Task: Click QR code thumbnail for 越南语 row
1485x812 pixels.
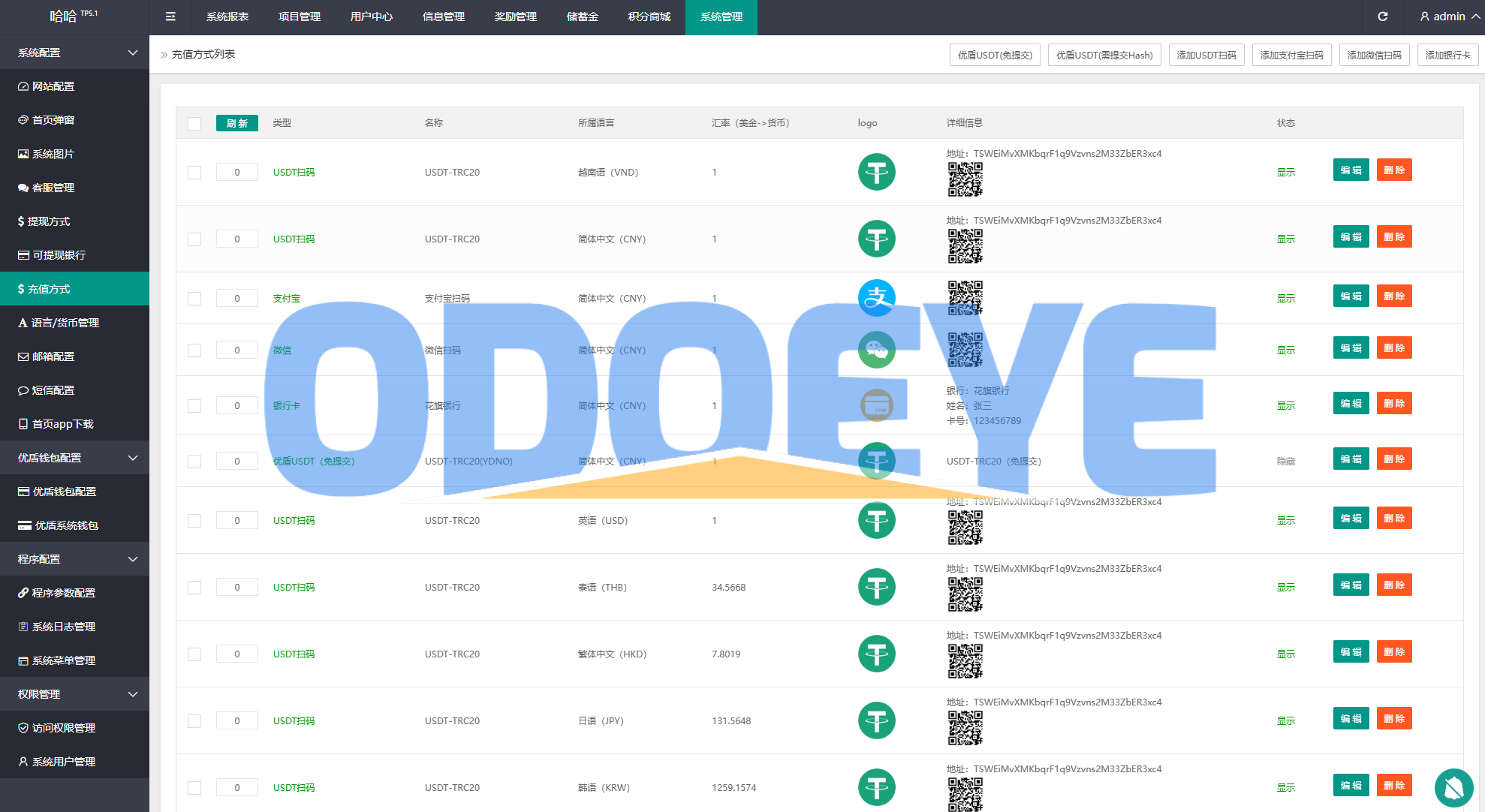Action: click(x=965, y=179)
